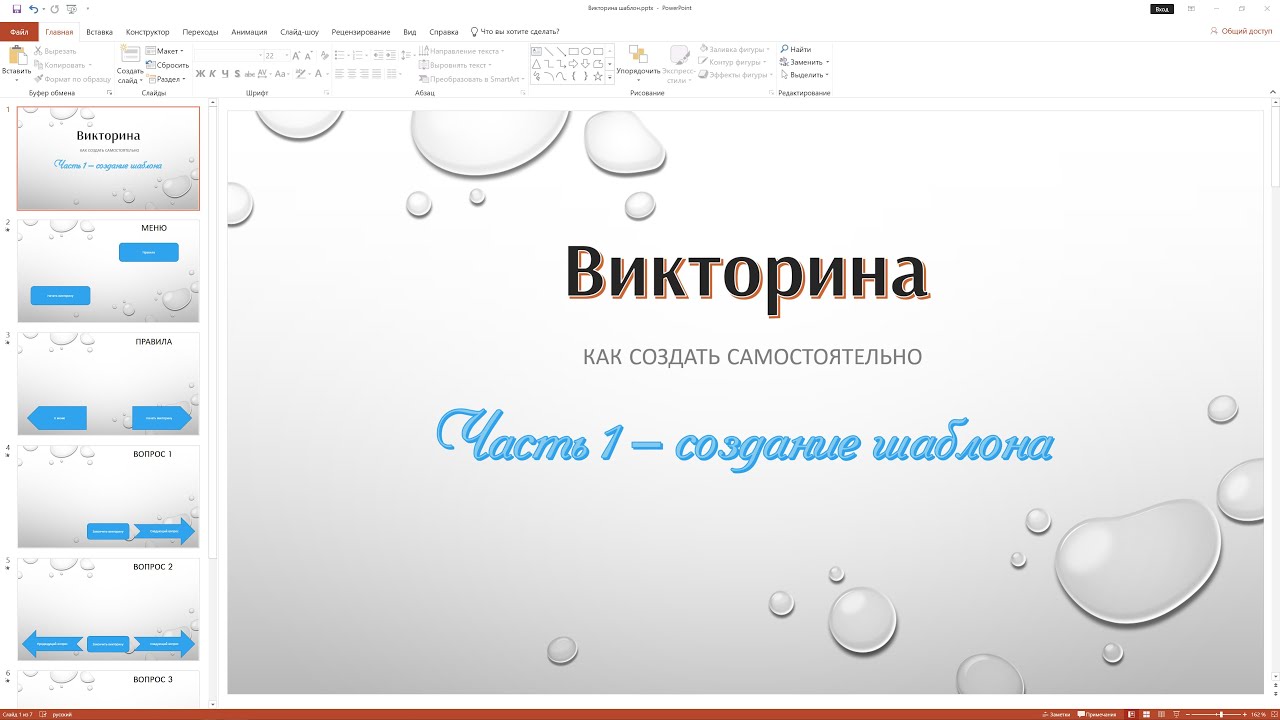The image size is (1280, 720).
Task: Collapse the ribbon with the chevron arrow
Action: (1273, 93)
